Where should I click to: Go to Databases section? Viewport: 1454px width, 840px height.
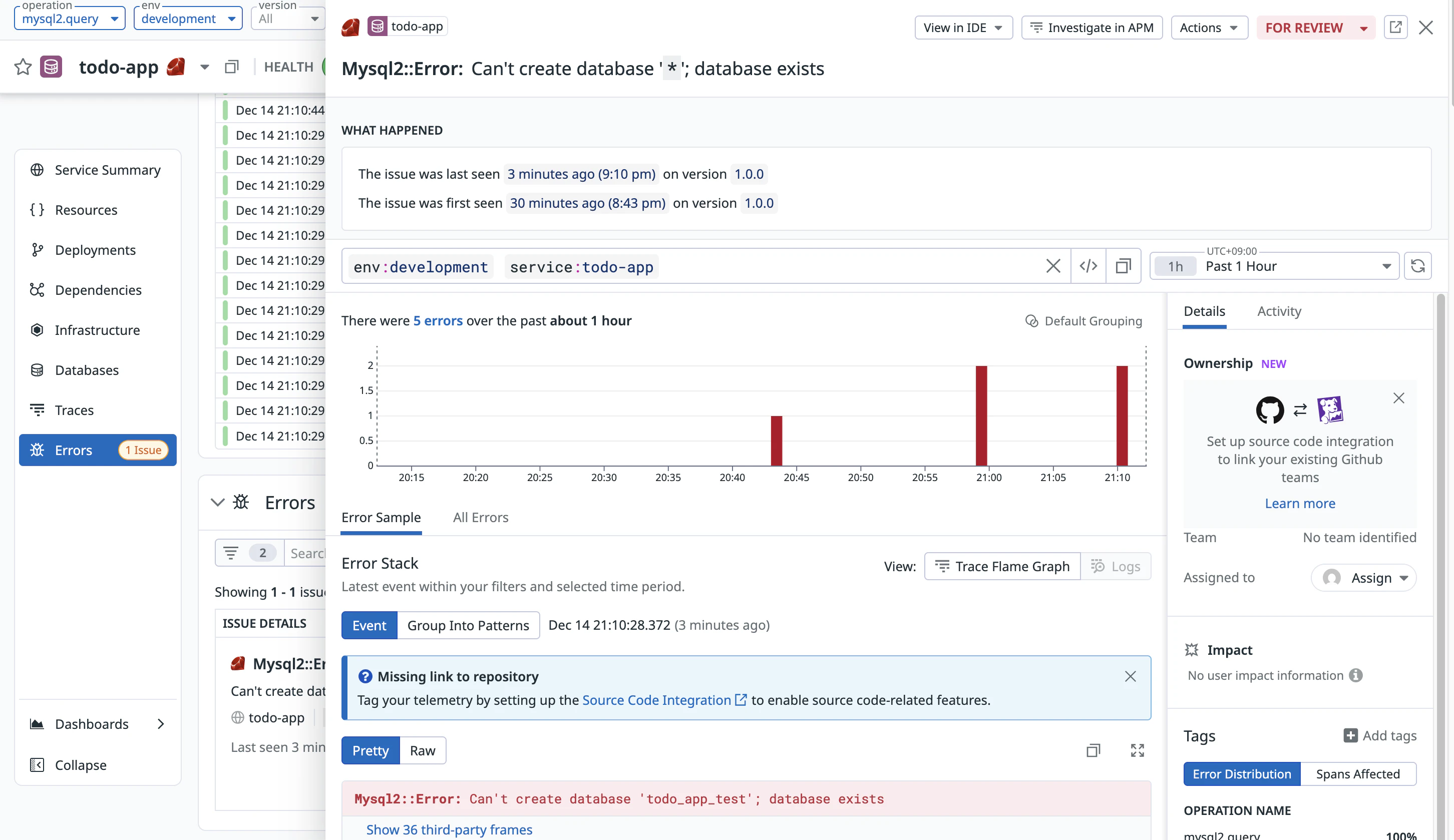pyautogui.click(x=98, y=370)
